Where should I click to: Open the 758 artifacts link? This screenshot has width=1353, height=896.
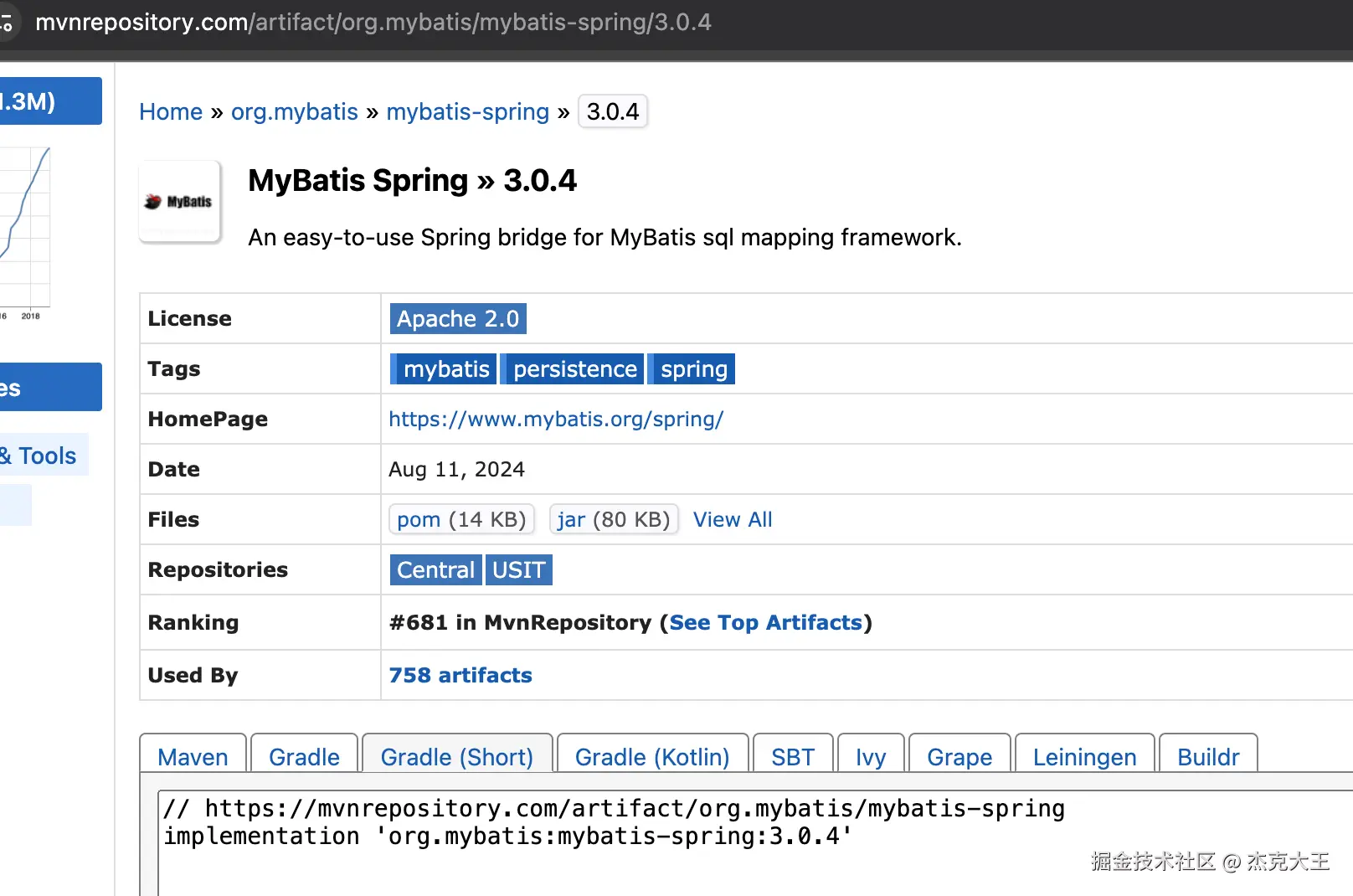(460, 675)
